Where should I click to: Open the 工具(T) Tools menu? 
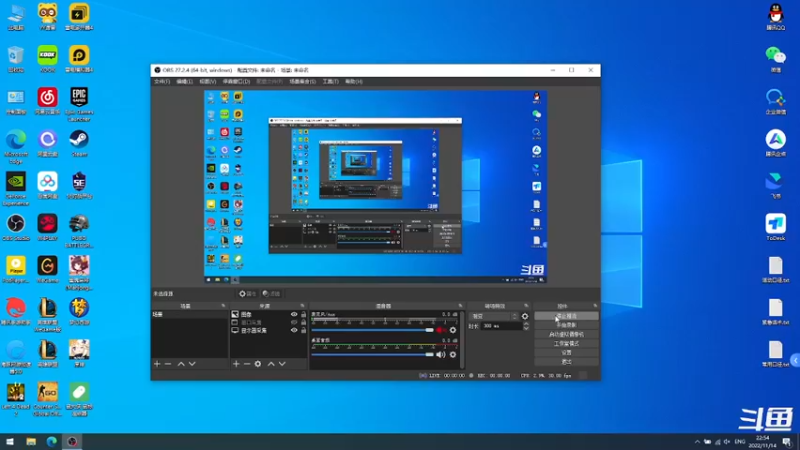click(331, 82)
